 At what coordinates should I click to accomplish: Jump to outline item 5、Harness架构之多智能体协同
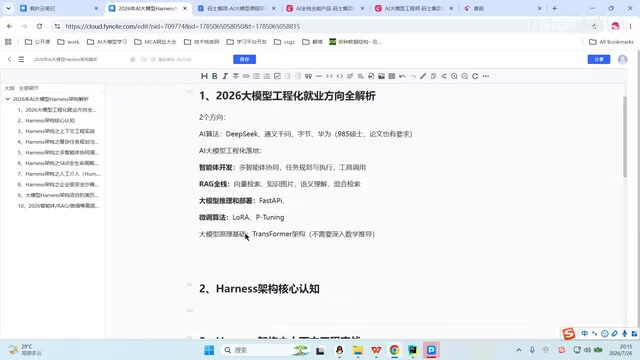pos(58,153)
